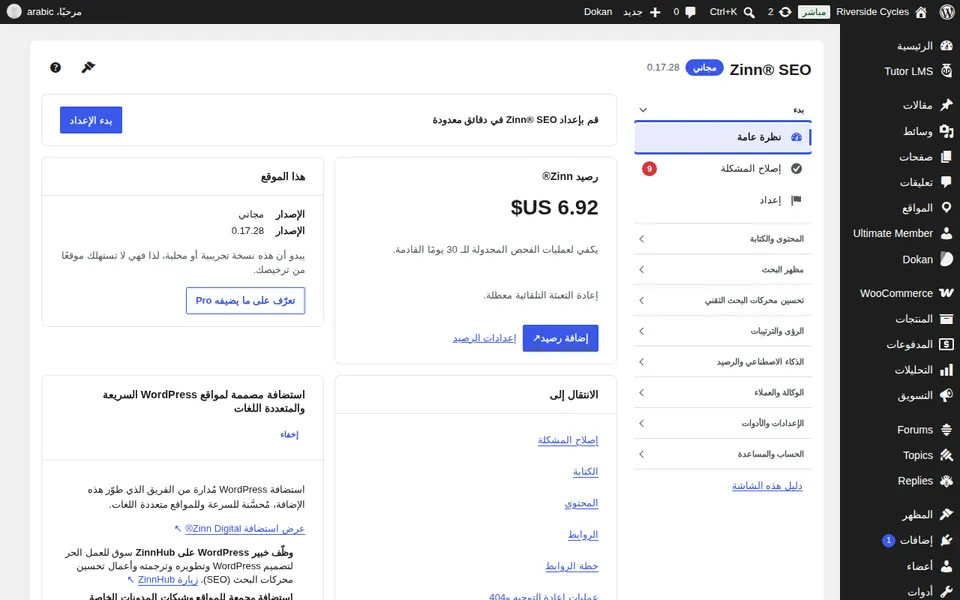Click تعرّف على ما يضيفه Pro button
This screenshot has width=960, height=600.
[x=246, y=301]
